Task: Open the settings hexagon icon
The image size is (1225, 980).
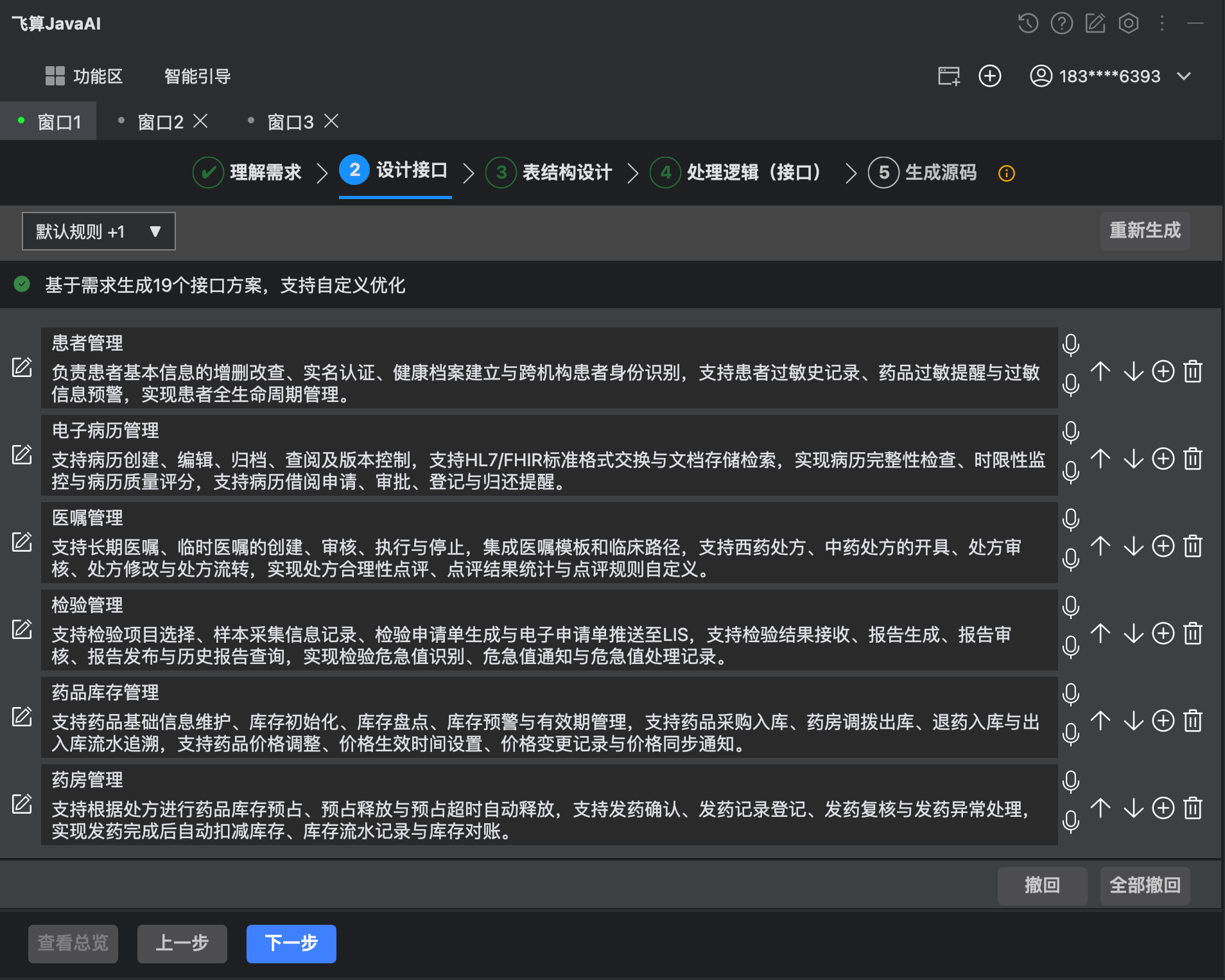Action: tap(1128, 24)
